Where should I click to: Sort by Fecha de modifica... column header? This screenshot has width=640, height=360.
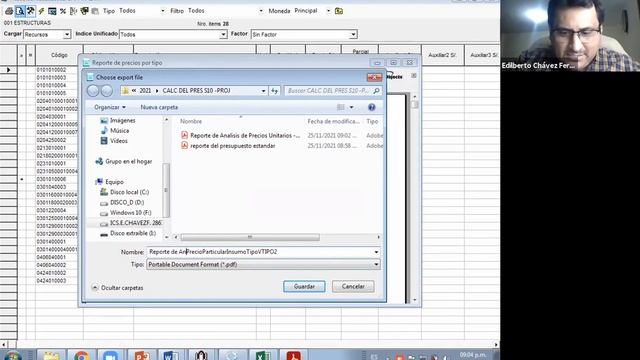pyautogui.click(x=333, y=122)
